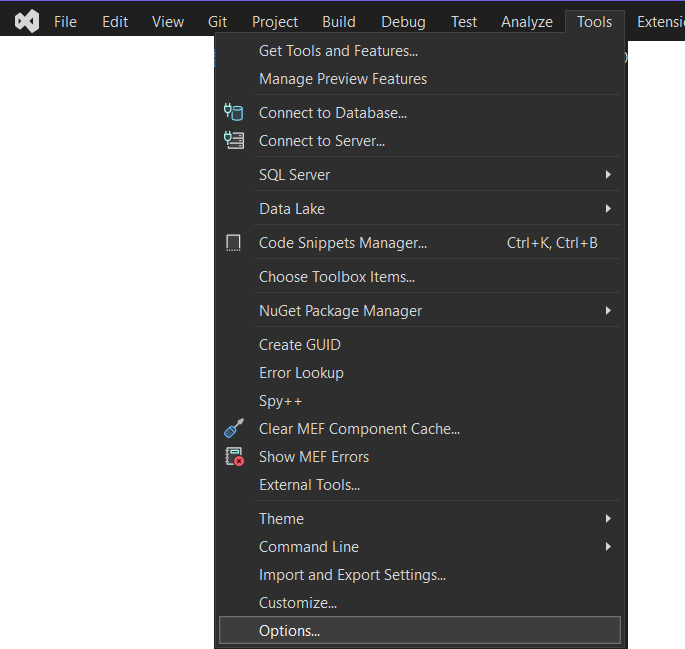Viewport: 685px width, 649px height.
Task: Open the Theme menu item
Action: 419,518
